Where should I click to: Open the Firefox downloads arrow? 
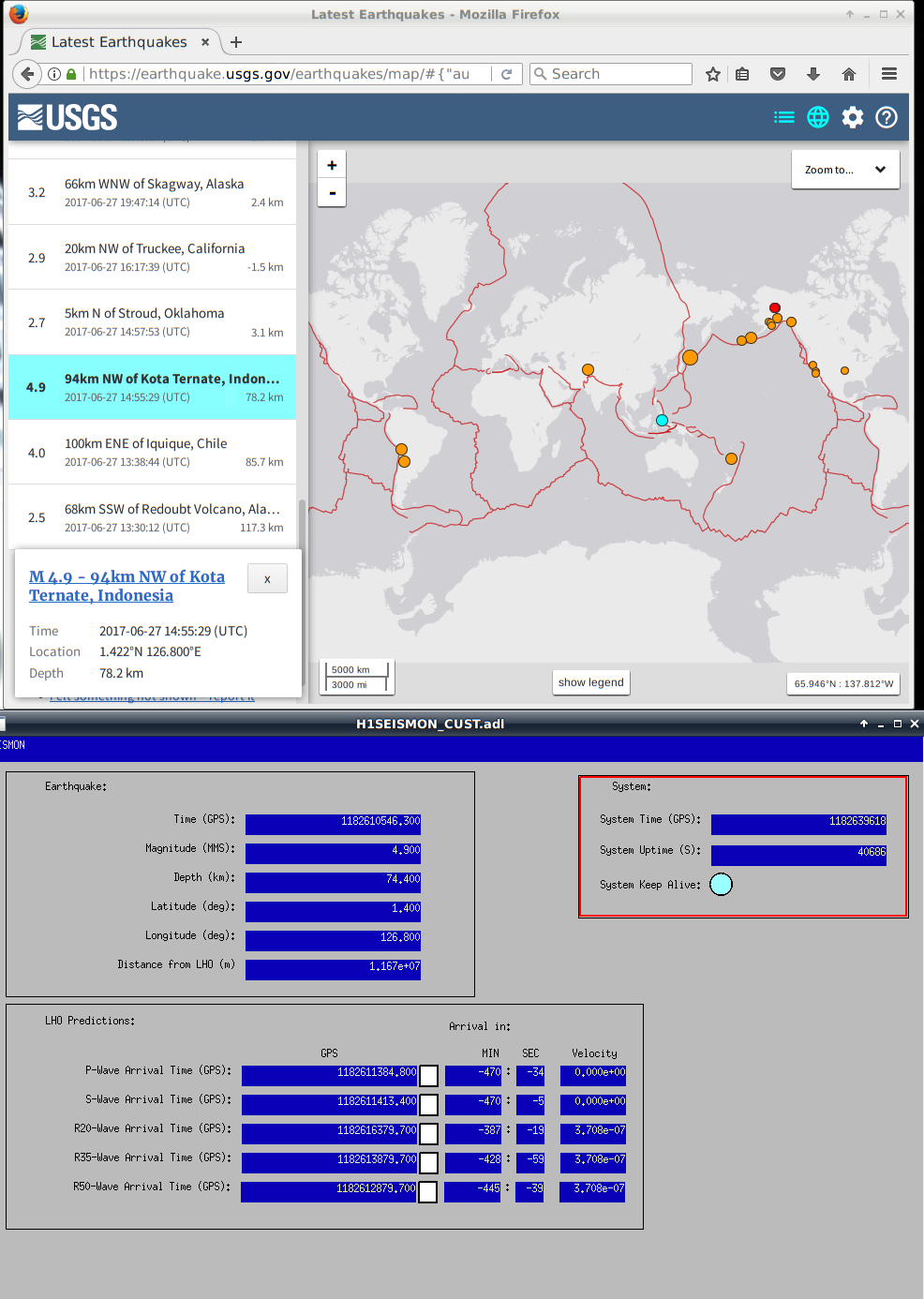pyautogui.click(x=813, y=74)
